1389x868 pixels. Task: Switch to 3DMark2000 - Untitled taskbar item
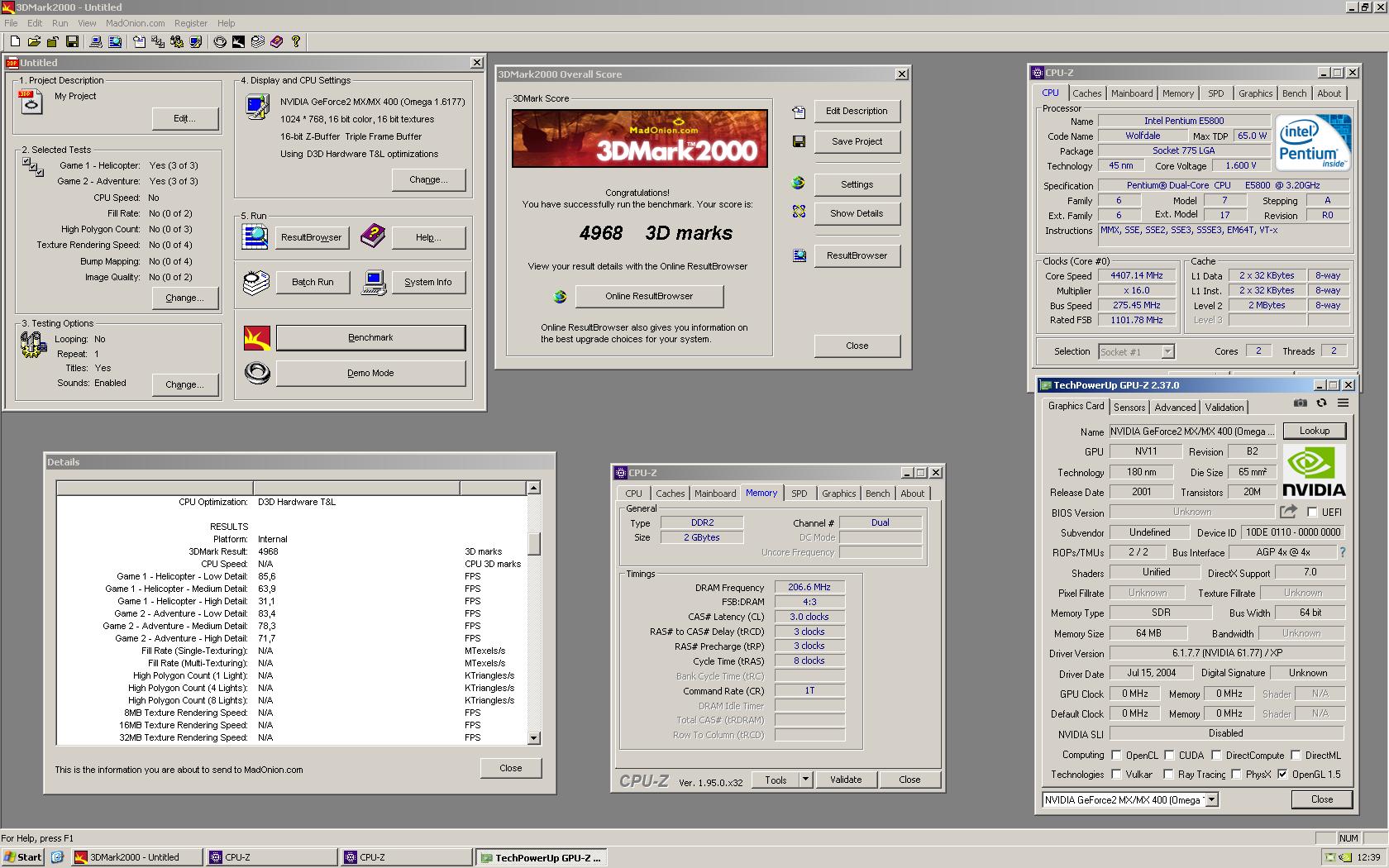tap(136, 857)
